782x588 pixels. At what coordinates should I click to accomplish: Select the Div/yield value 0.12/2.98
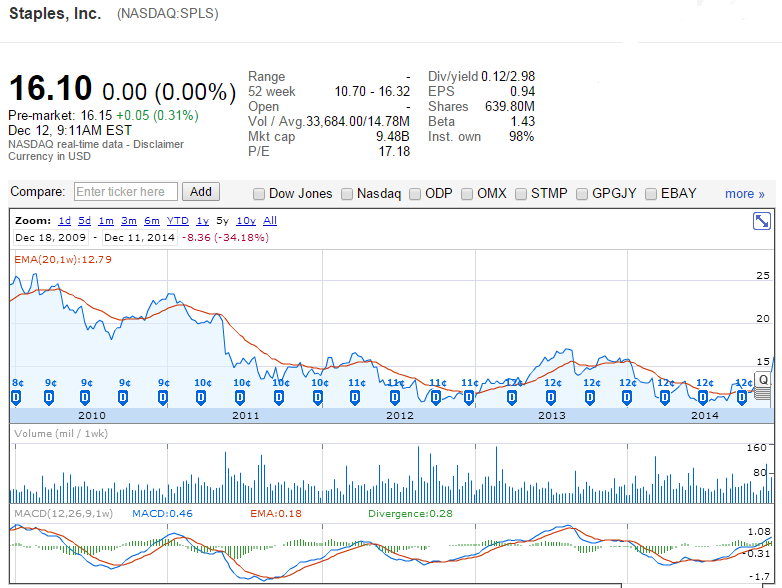(x=508, y=77)
